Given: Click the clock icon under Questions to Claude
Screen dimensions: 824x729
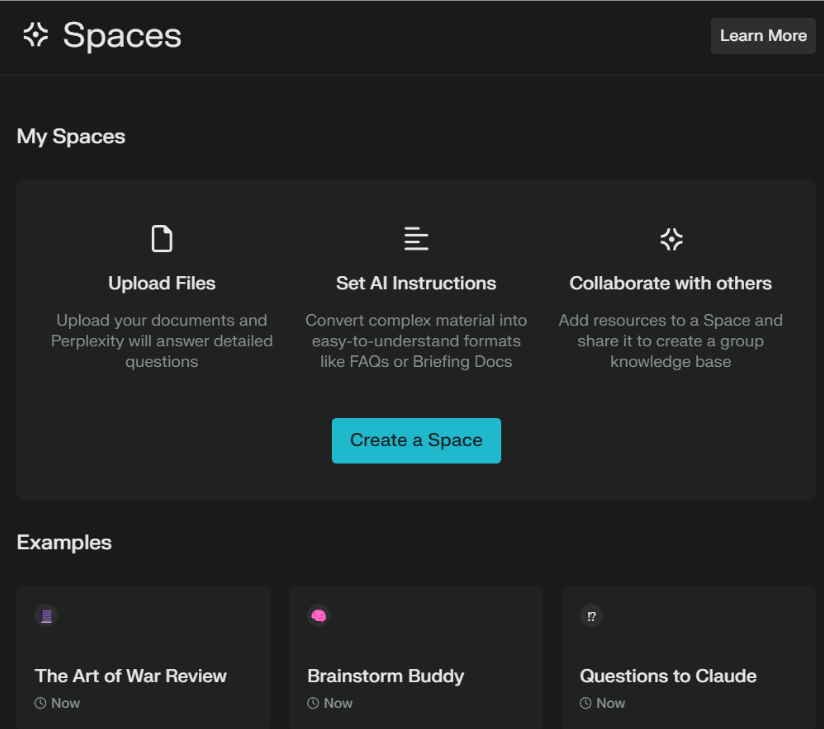Looking at the screenshot, I should pos(586,703).
